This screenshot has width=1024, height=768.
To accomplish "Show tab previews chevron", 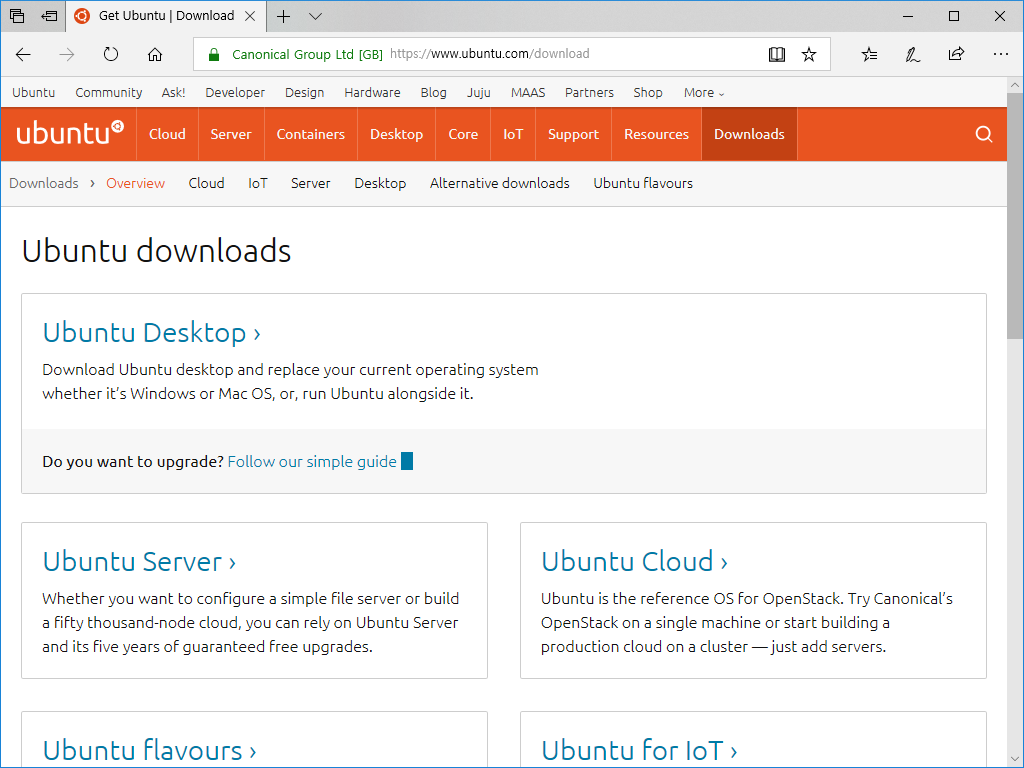I will [315, 16].
